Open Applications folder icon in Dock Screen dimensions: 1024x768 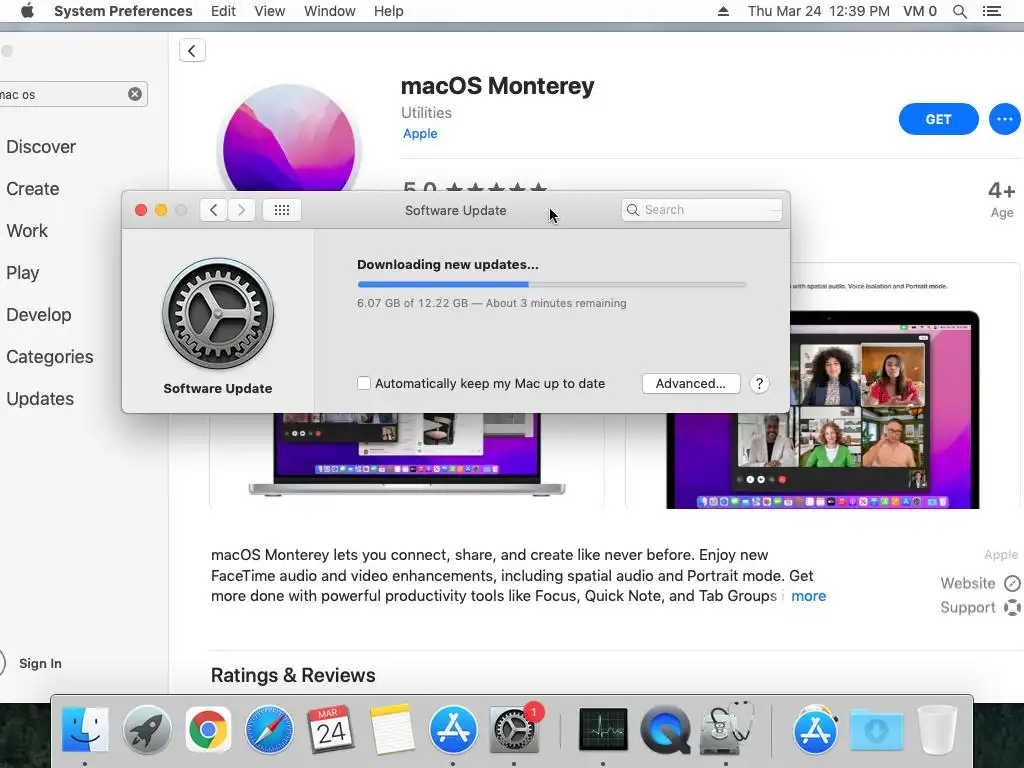coord(815,729)
